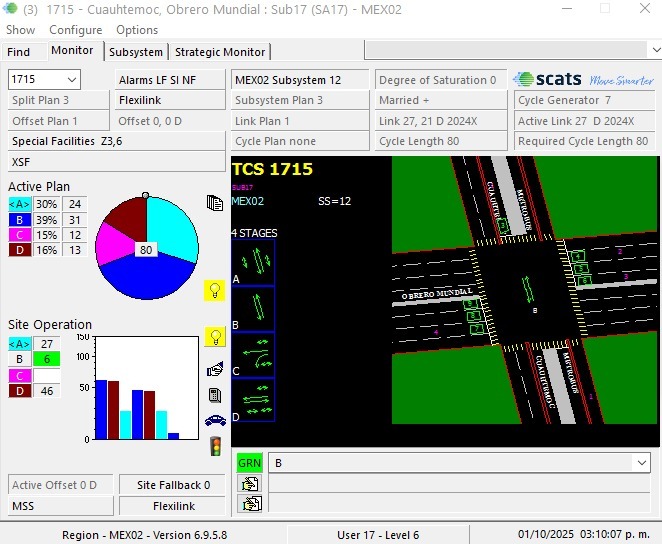
Task: Expand the top-right empty combo box arrow
Action: tap(656, 50)
